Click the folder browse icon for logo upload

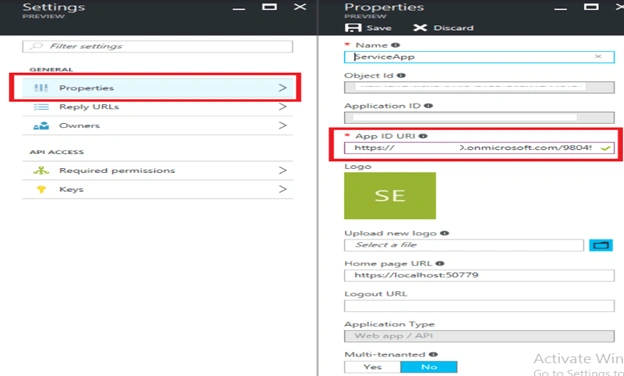(601, 245)
